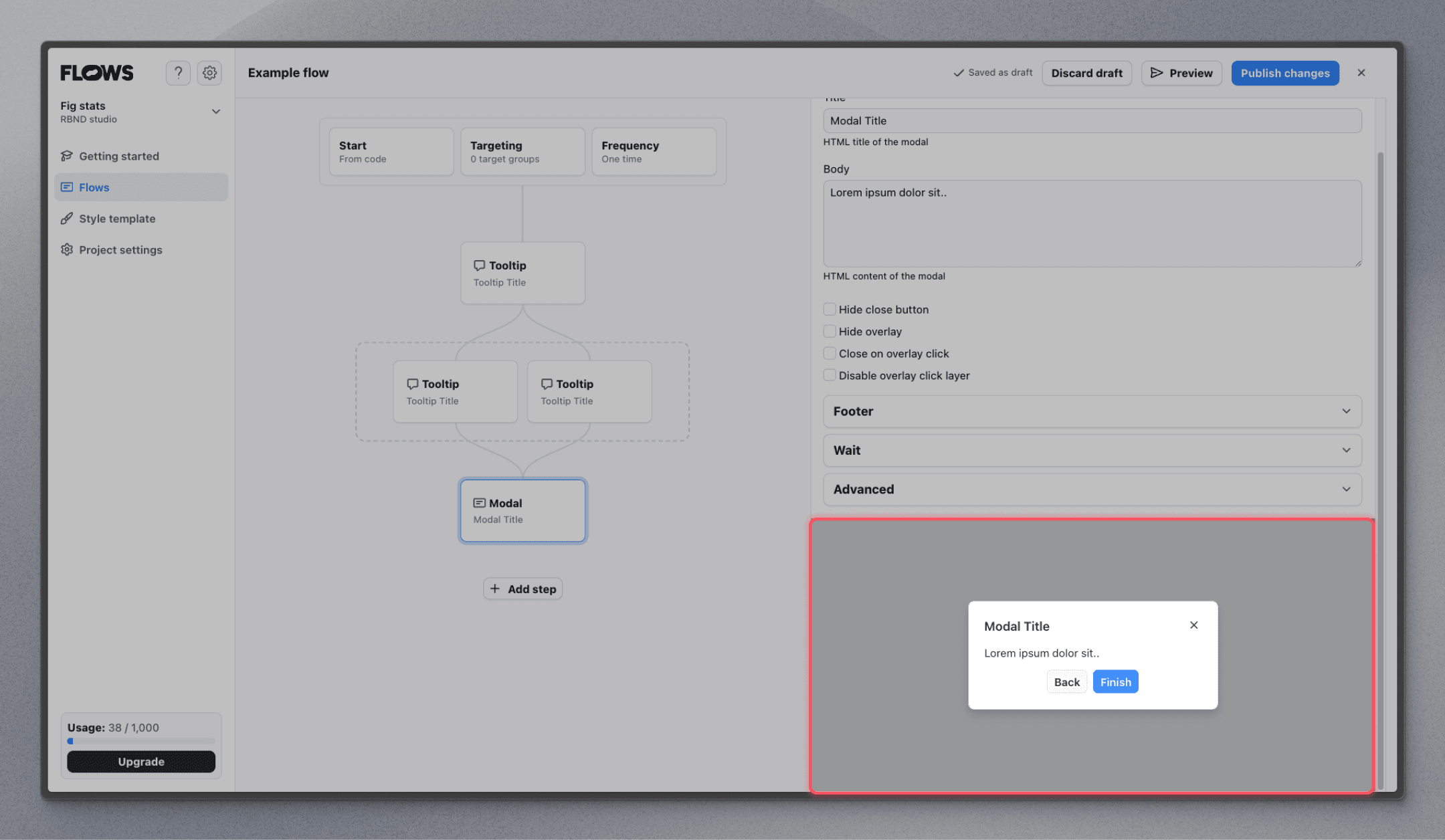Select the left branch Tooltip node

[456, 391]
